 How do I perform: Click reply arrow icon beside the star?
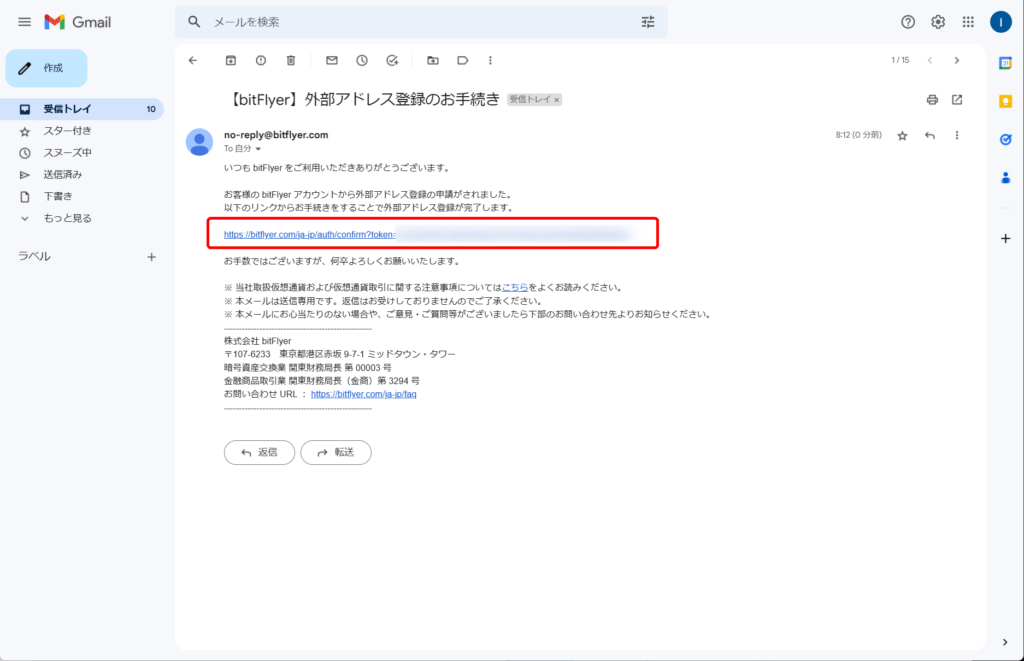[929, 136]
